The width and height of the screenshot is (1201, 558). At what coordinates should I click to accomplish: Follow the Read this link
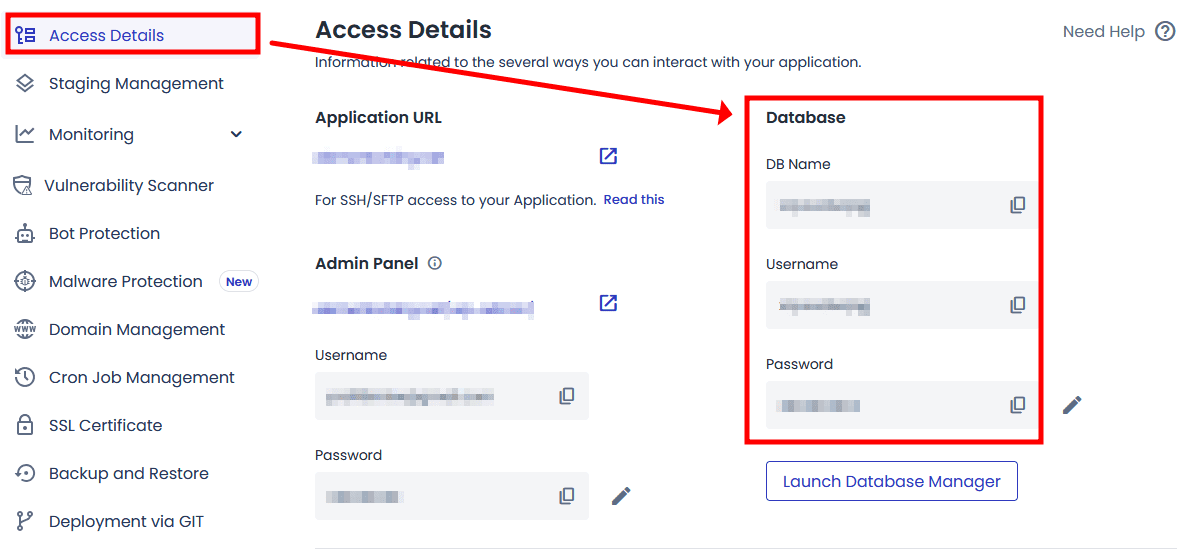[x=634, y=200]
